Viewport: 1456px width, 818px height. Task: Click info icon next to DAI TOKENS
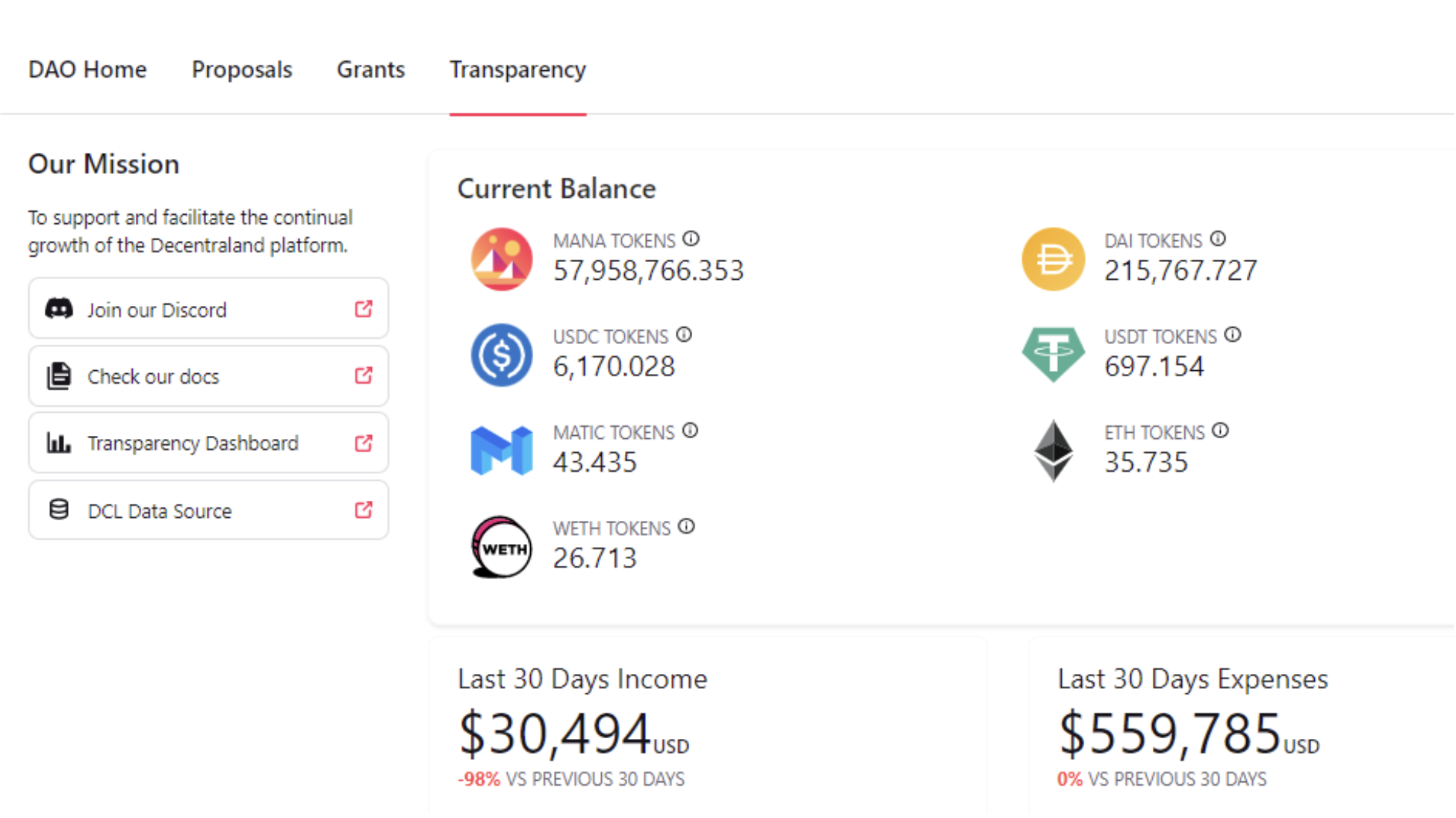tap(1218, 239)
